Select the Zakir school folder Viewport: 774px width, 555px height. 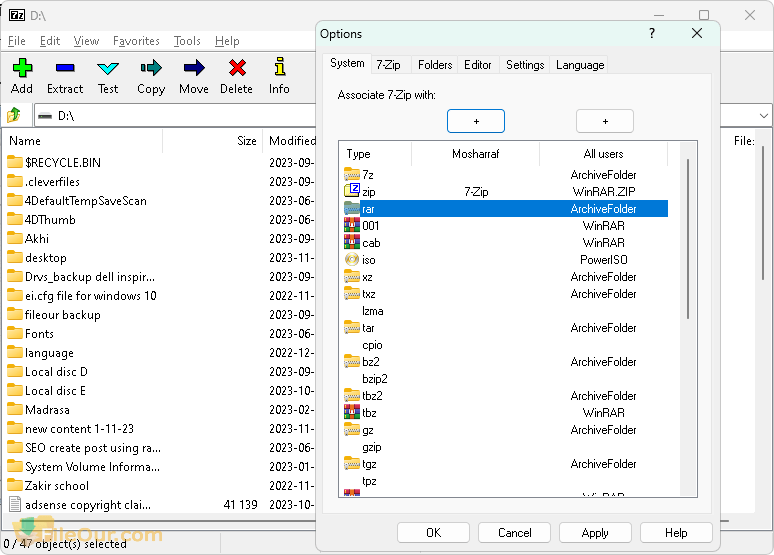point(57,485)
